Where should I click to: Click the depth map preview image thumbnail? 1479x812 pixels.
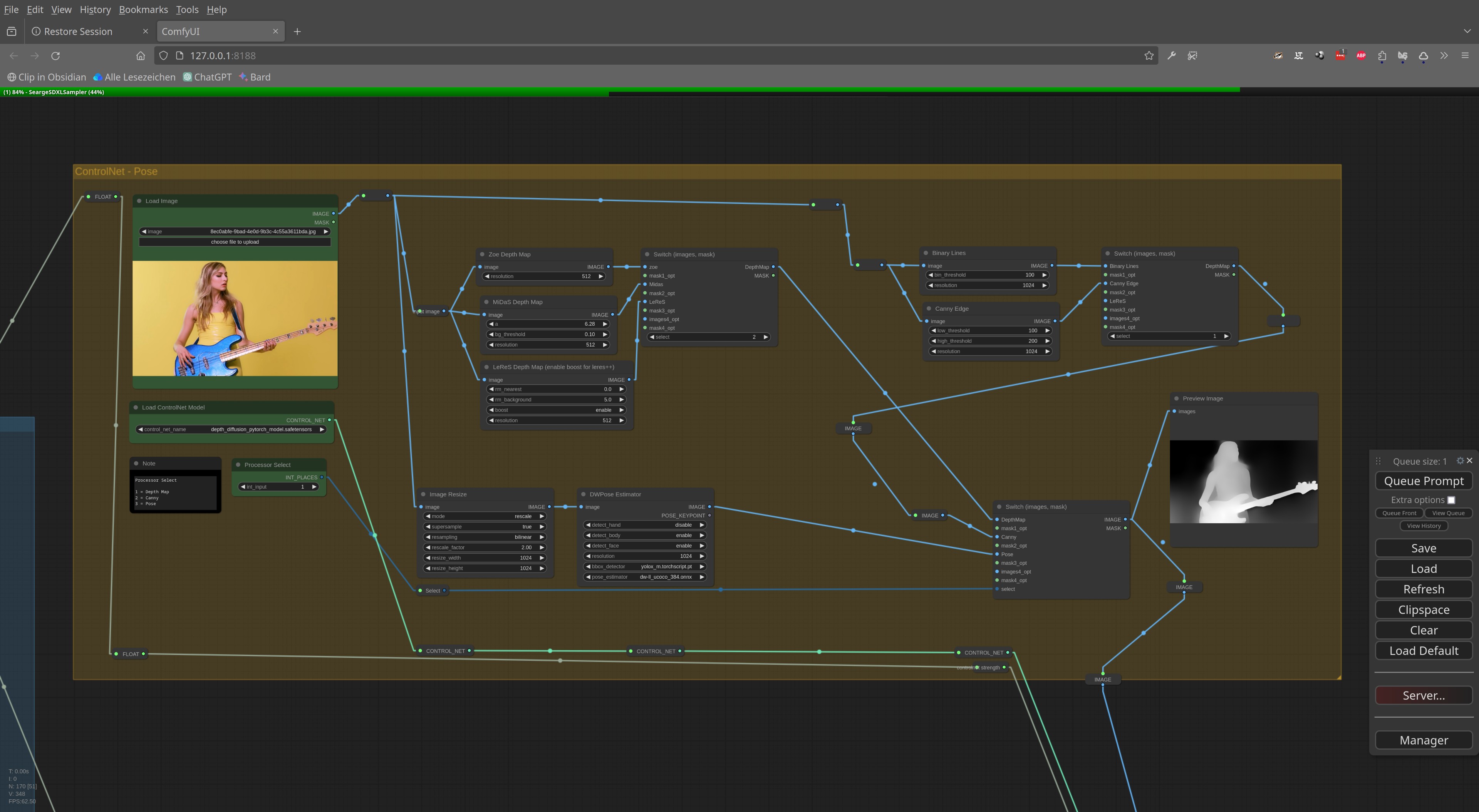click(x=1244, y=481)
